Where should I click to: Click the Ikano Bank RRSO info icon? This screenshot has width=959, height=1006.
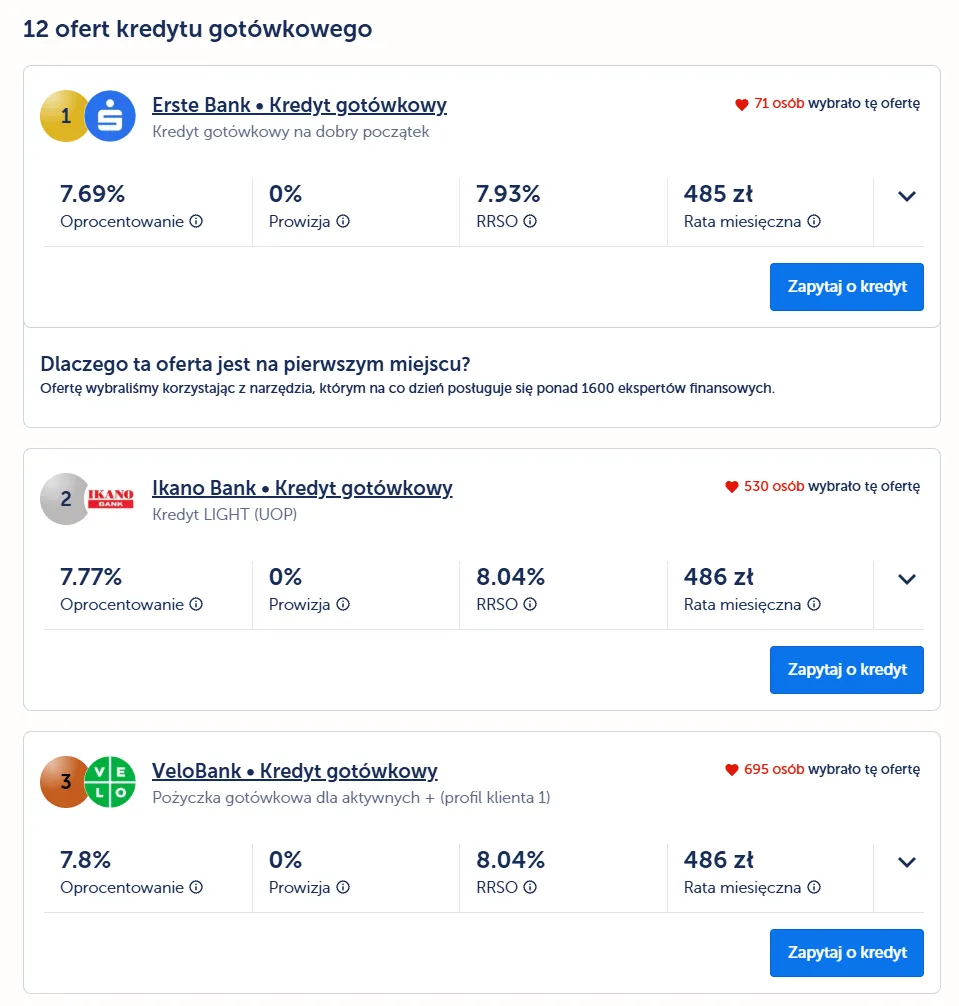(530, 604)
